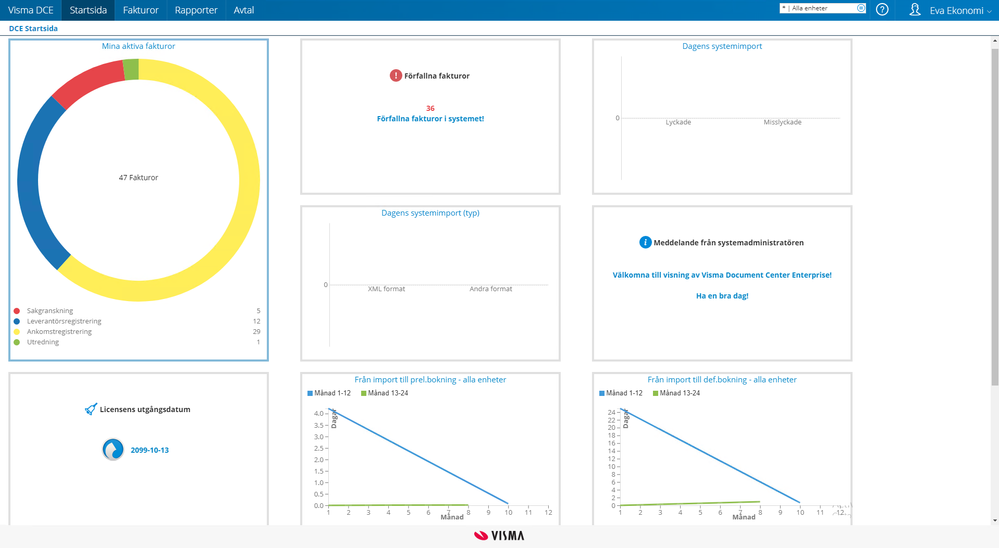Open the Fakturor menu
Screen dimensions: 999x548
click(x=141, y=10)
